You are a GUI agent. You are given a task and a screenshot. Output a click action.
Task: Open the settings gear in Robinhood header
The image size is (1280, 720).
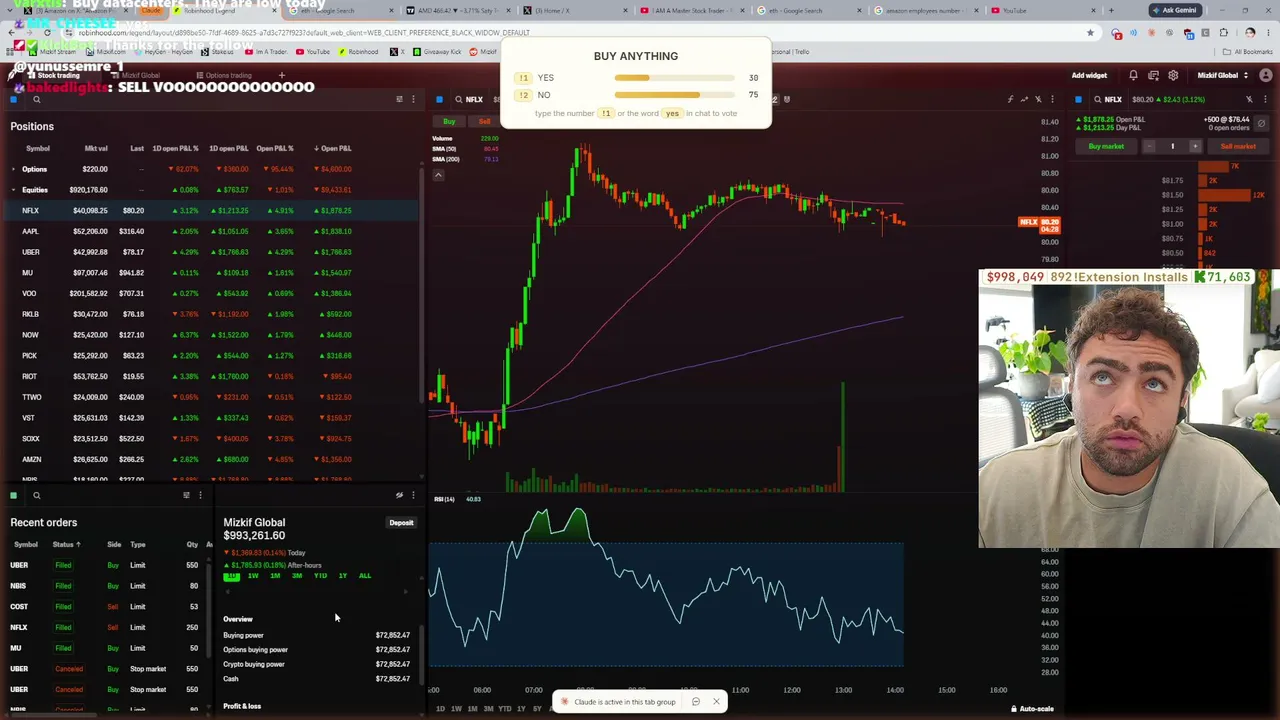coord(1173,75)
